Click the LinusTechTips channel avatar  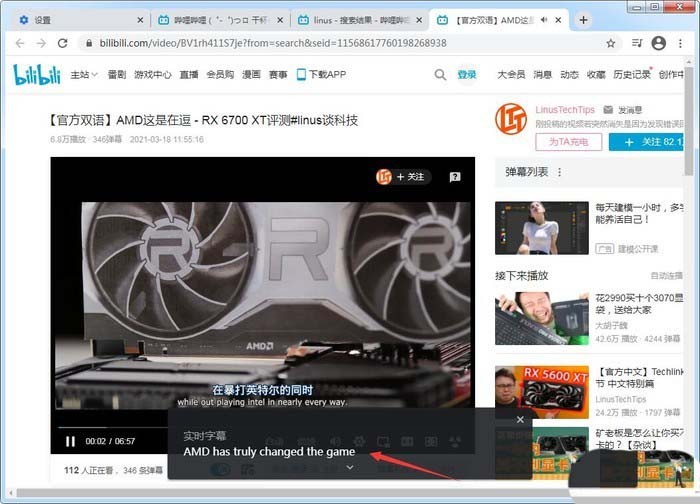click(x=511, y=118)
